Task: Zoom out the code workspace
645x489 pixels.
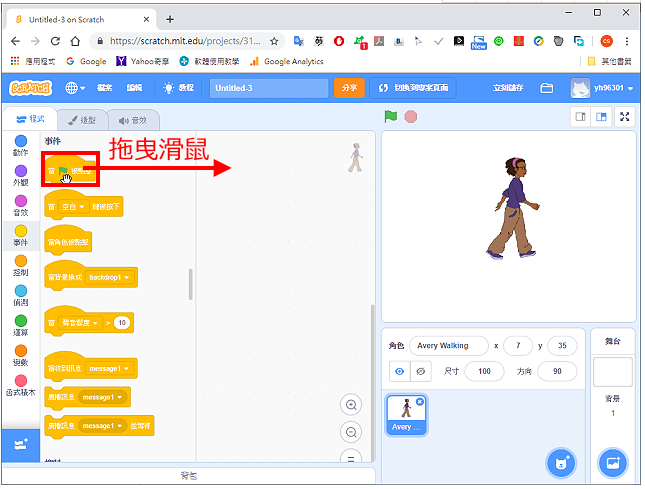Action: click(351, 433)
